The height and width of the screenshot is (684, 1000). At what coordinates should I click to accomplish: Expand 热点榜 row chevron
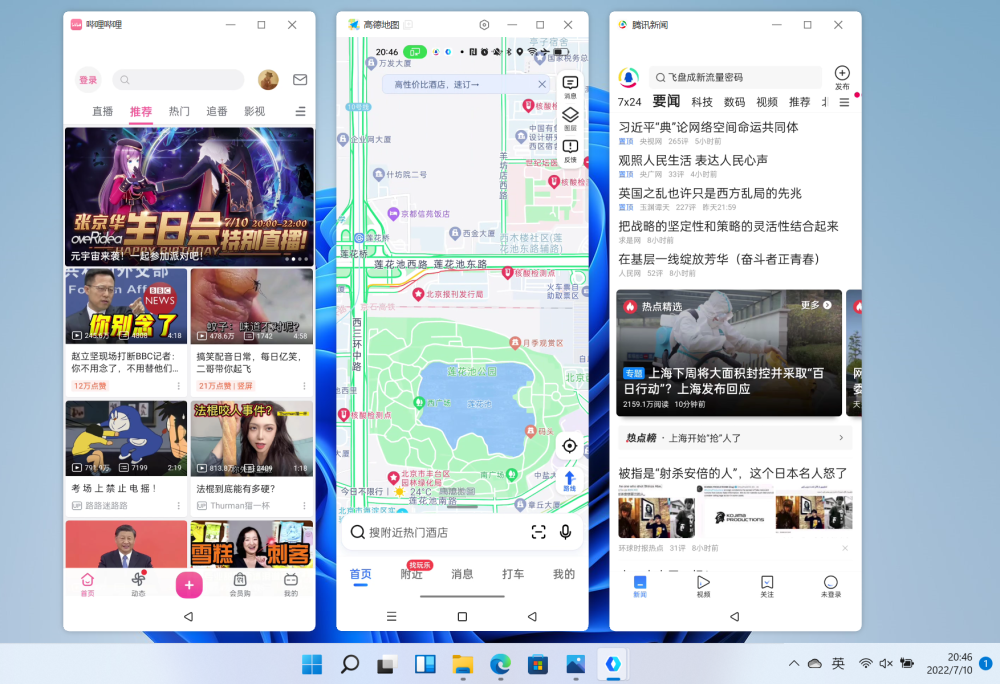841,438
